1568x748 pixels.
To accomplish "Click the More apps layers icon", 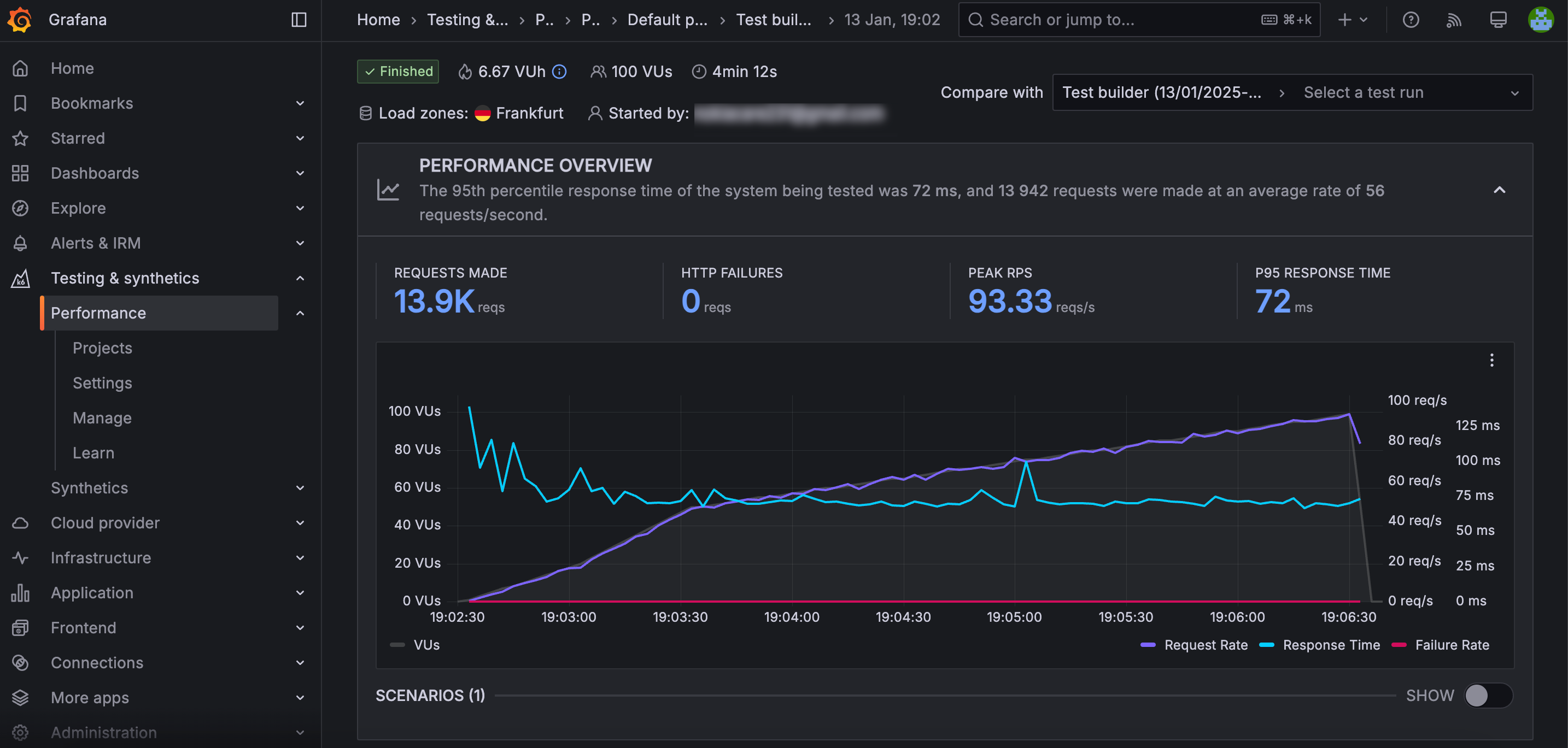I will (x=20, y=698).
